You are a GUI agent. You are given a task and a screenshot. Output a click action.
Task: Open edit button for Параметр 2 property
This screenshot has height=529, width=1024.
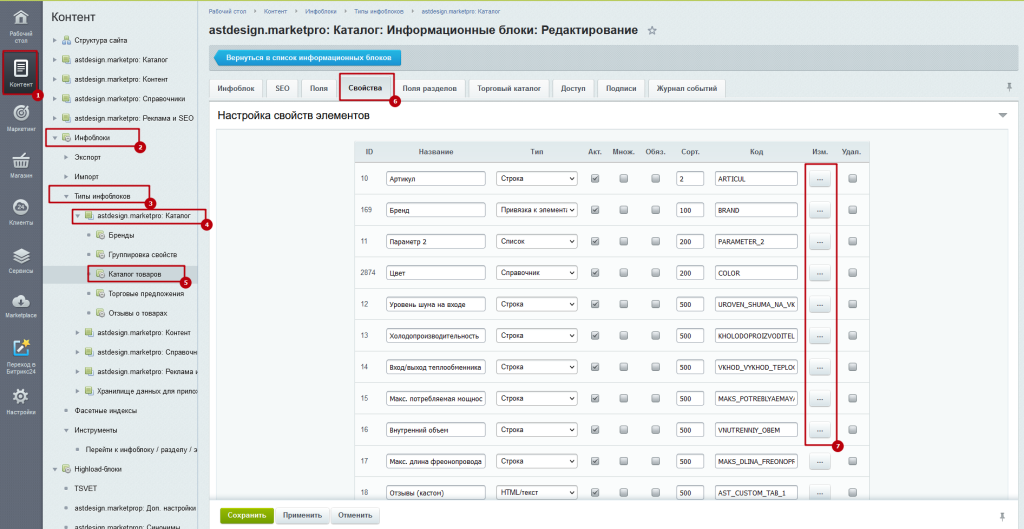tap(820, 241)
